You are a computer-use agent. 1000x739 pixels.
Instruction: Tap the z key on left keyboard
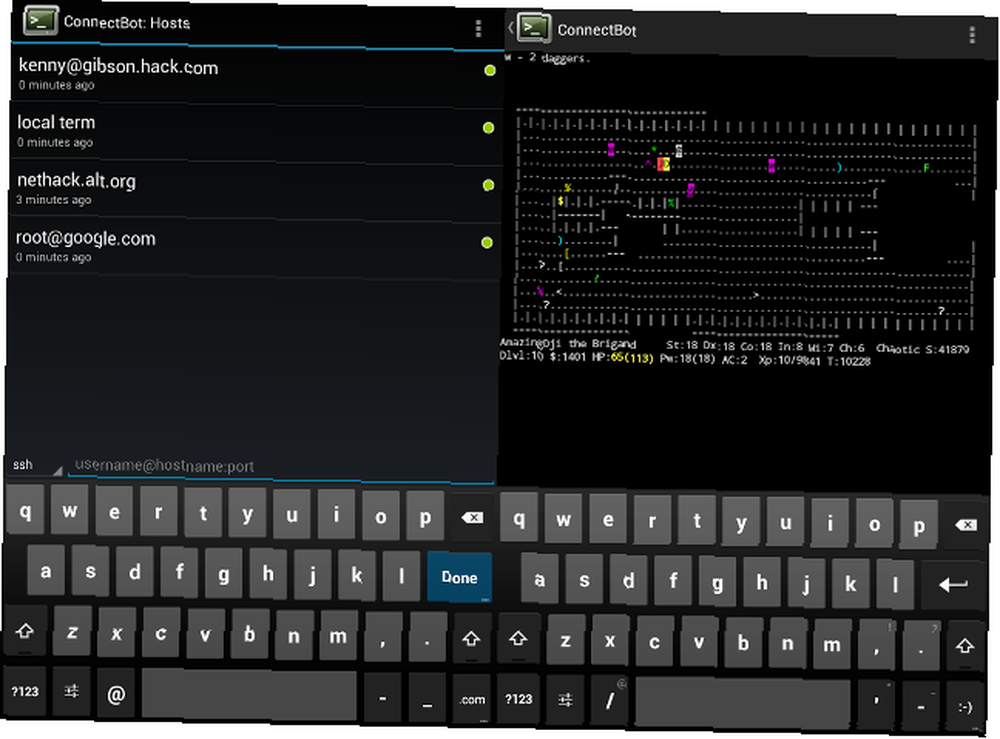click(72, 632)
